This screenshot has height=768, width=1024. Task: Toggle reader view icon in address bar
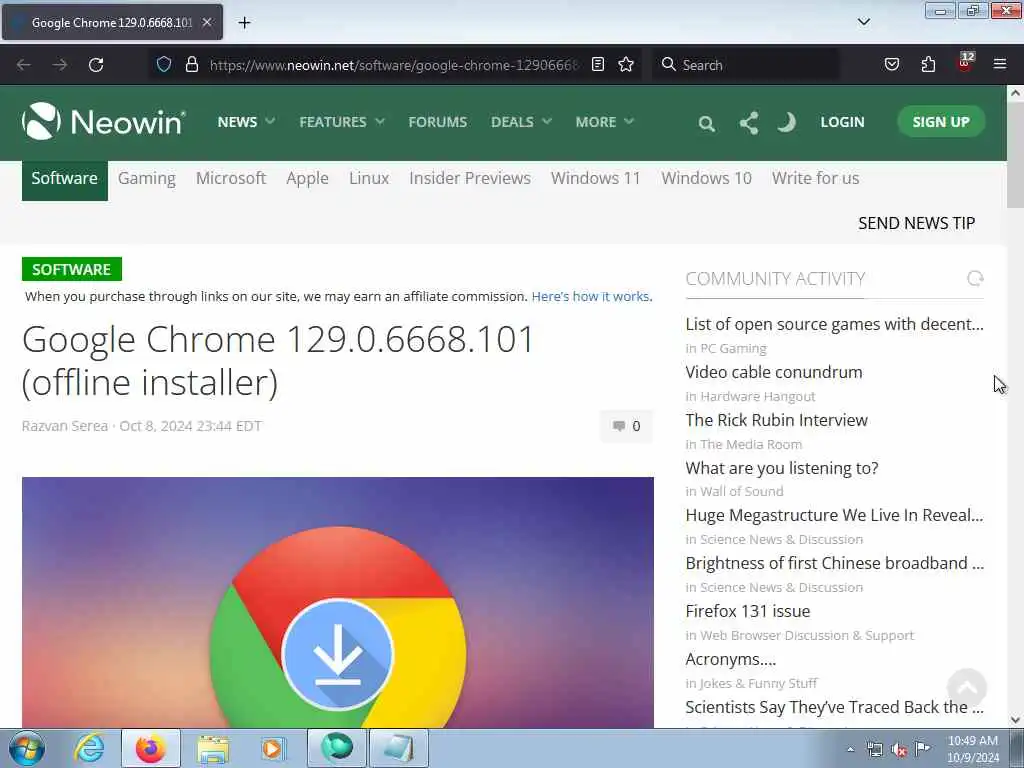pyautogui.click(x=598, y=64)
